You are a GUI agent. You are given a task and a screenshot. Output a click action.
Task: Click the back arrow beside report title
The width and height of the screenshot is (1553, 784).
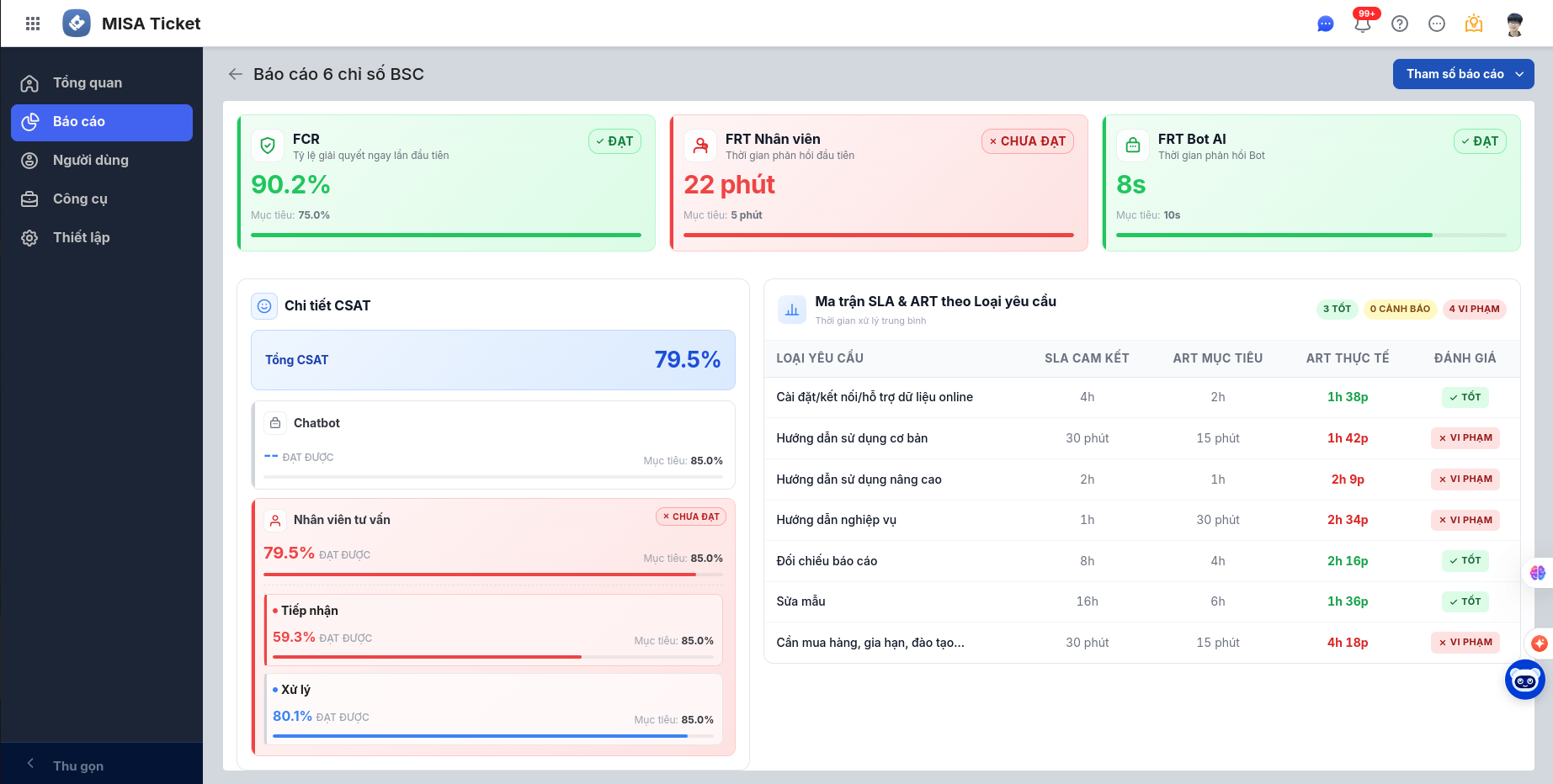pyautogui.click(x=236, y=74)
